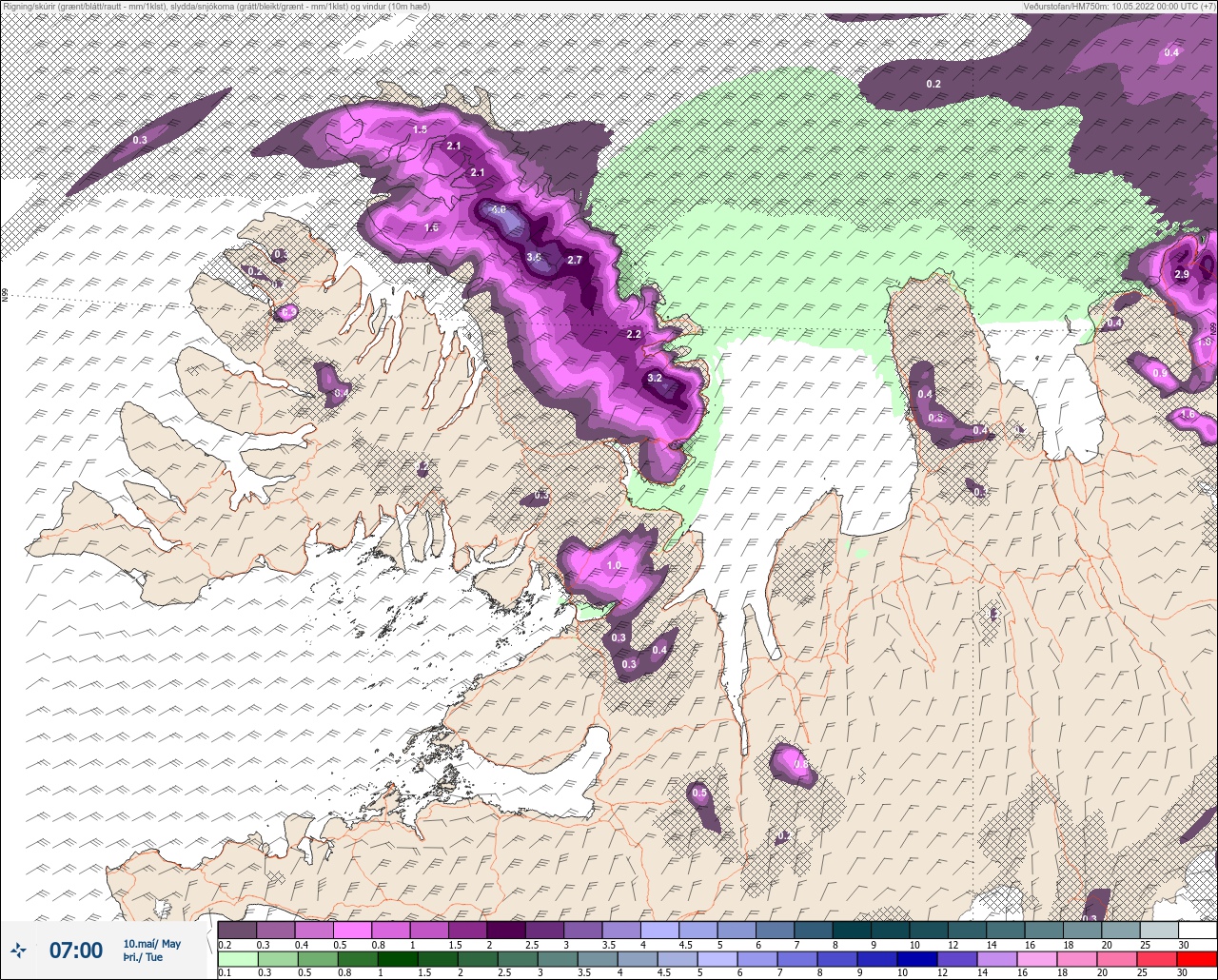Pick the light periwinkle 4 swatch in upper legend
The image size is (1218, 980).
(659, 930)
